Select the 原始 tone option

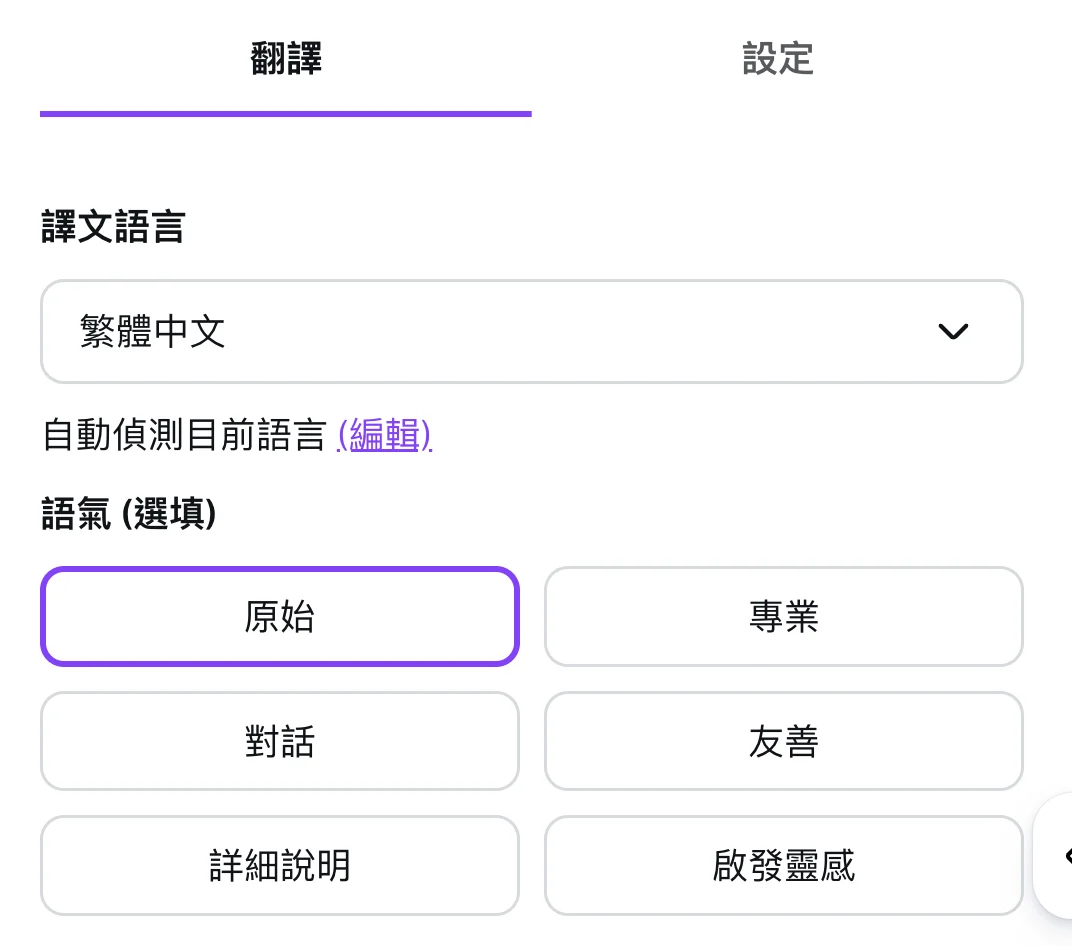pos(280,617)
